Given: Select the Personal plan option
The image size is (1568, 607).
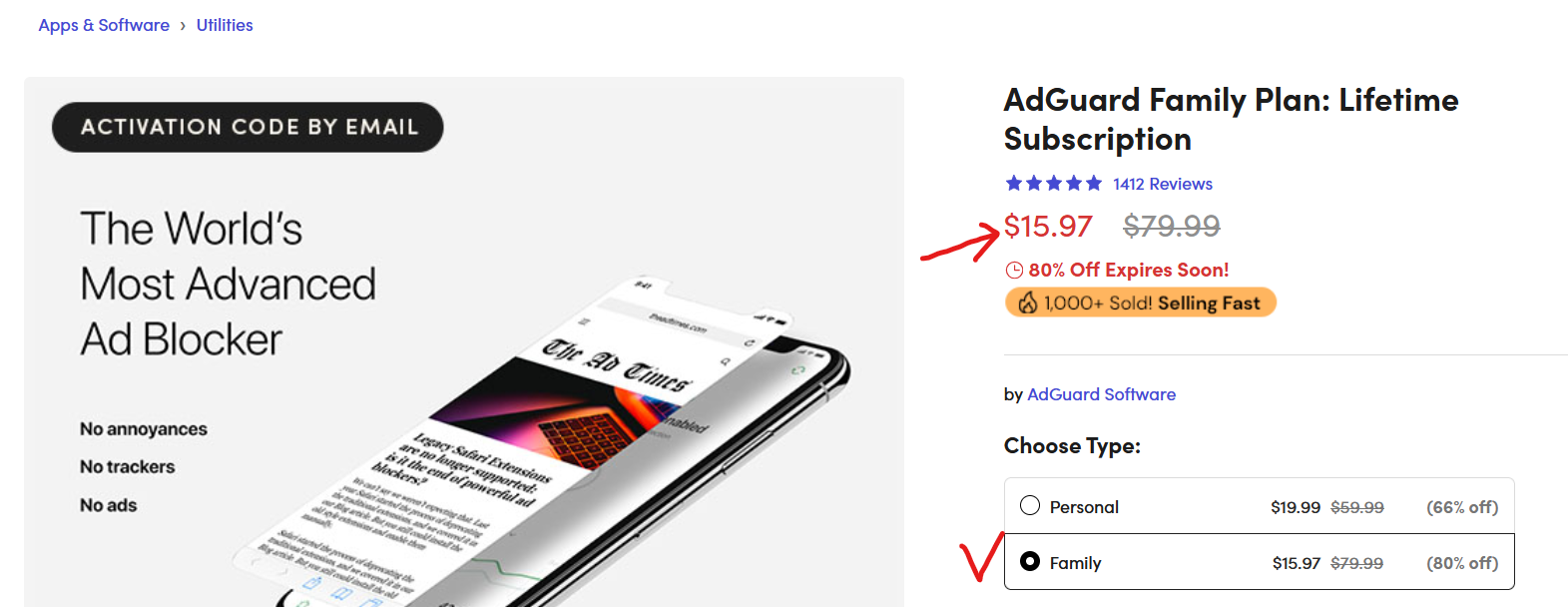Looking at the screenshot, I should click(x=1030, y=506).
